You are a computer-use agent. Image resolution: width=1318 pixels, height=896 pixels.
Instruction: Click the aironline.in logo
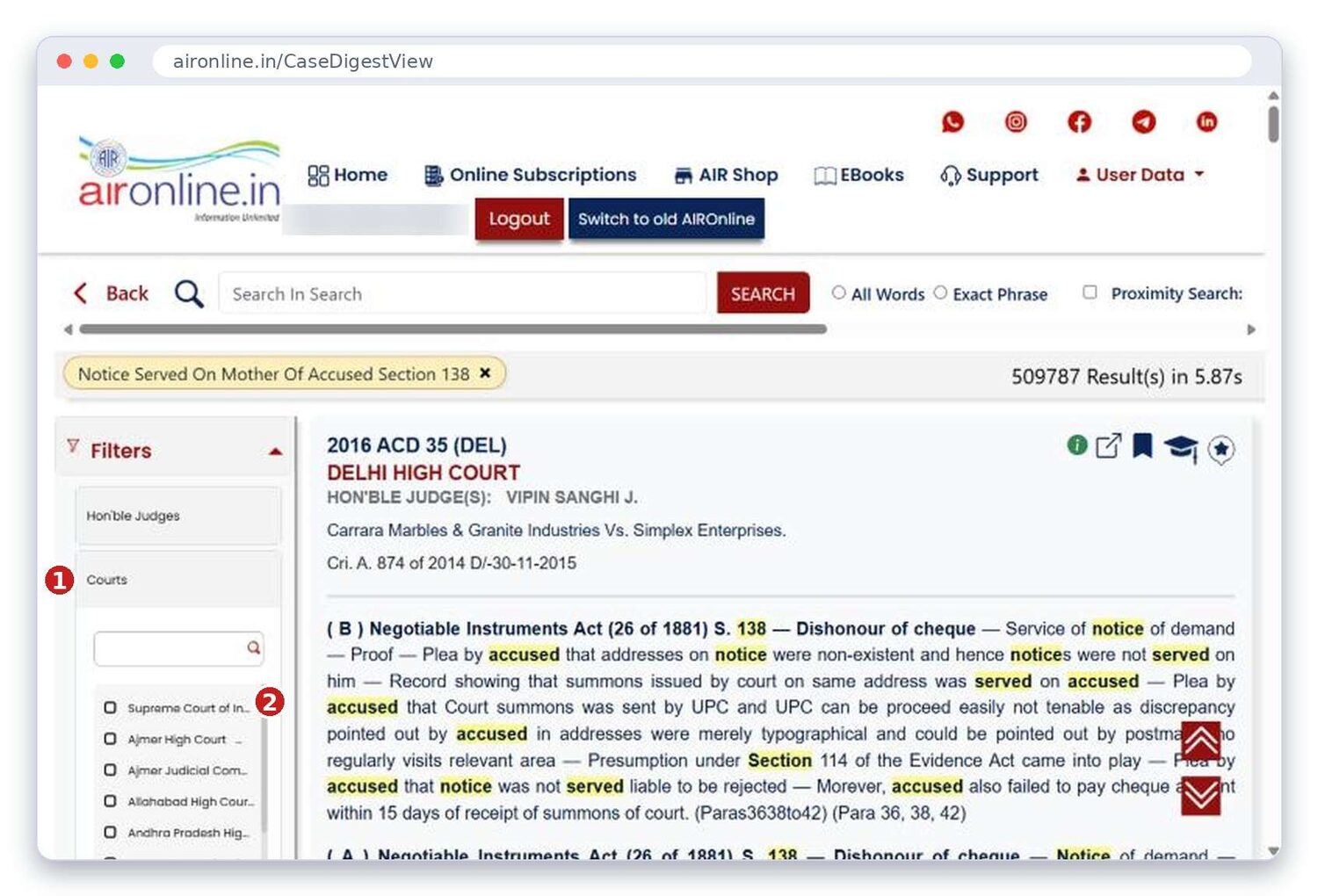pyautogui.click(x=179, y=179)
